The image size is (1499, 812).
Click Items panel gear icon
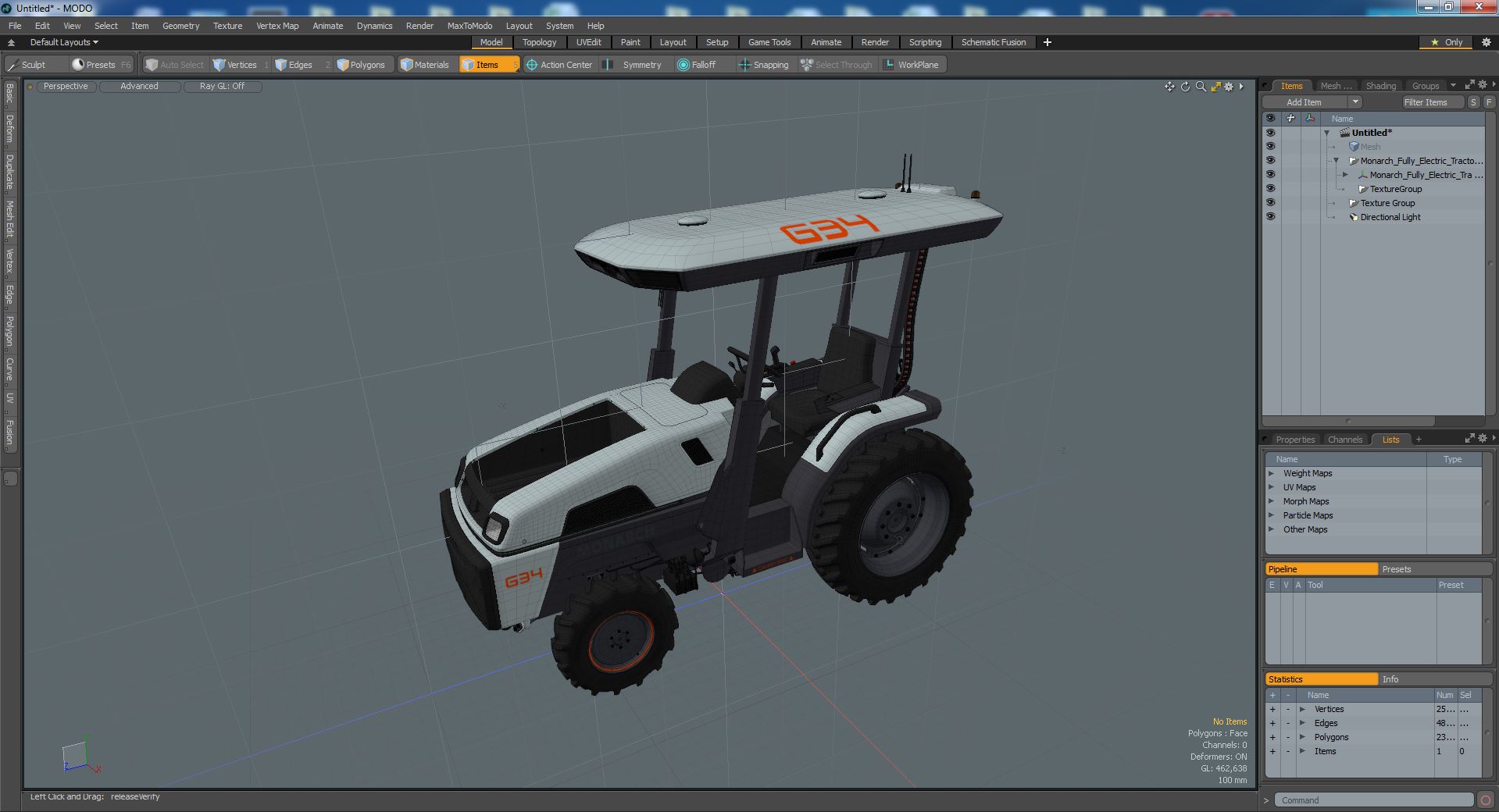(x=1482, y=85)
